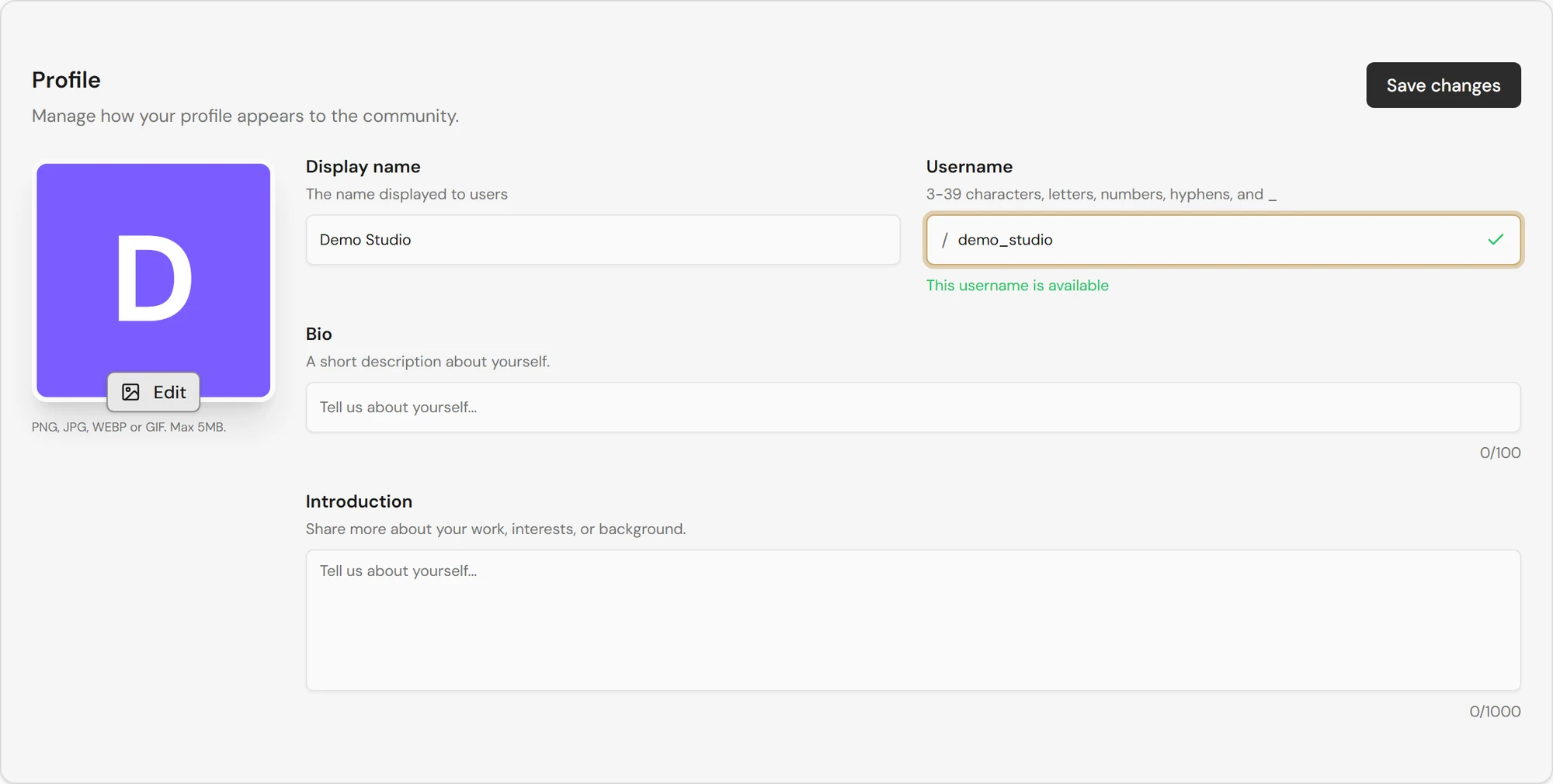Viewport: 1553px width, 784px height.
Task: Click the purple D avatar thumbnail
Action: coord(154,279)
